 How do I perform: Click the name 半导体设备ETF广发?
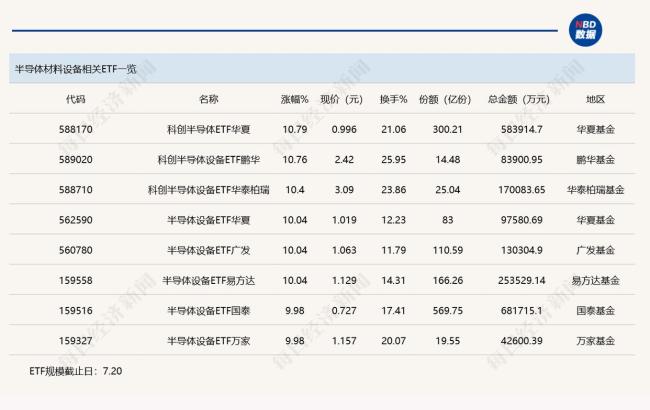point(209,250)
